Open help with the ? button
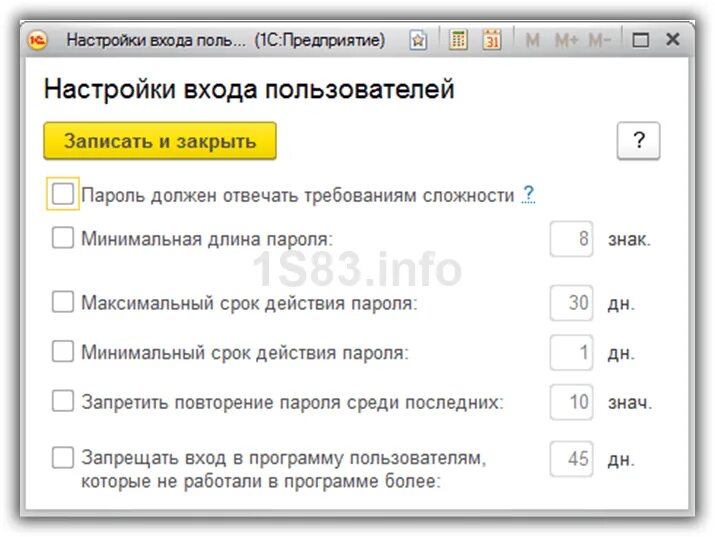The width and height of the screenshot is (715, 537). [x=638, y=140]
